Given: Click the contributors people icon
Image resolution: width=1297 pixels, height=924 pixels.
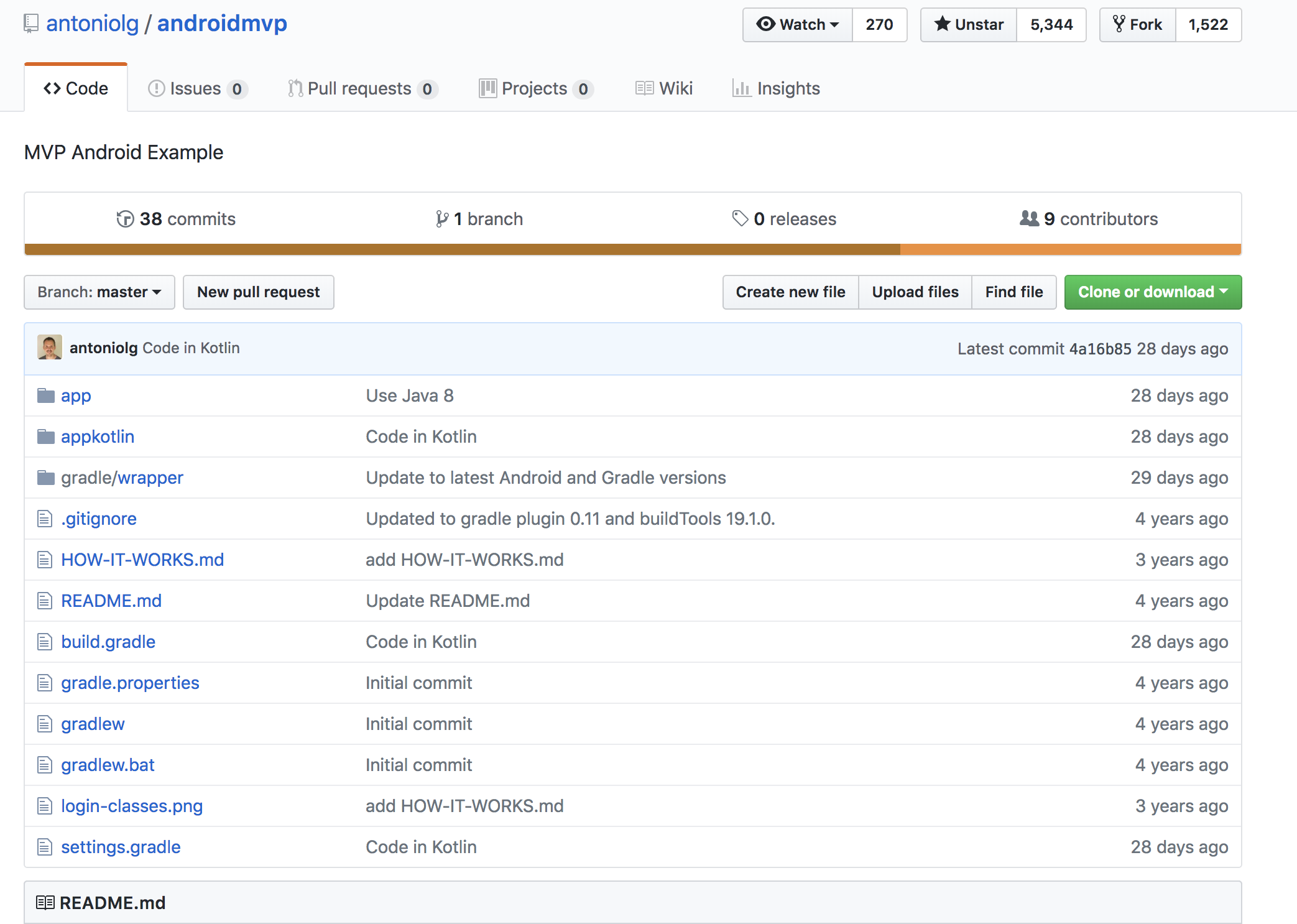Looking at the screenshot, I should [x=1029, y=218].
